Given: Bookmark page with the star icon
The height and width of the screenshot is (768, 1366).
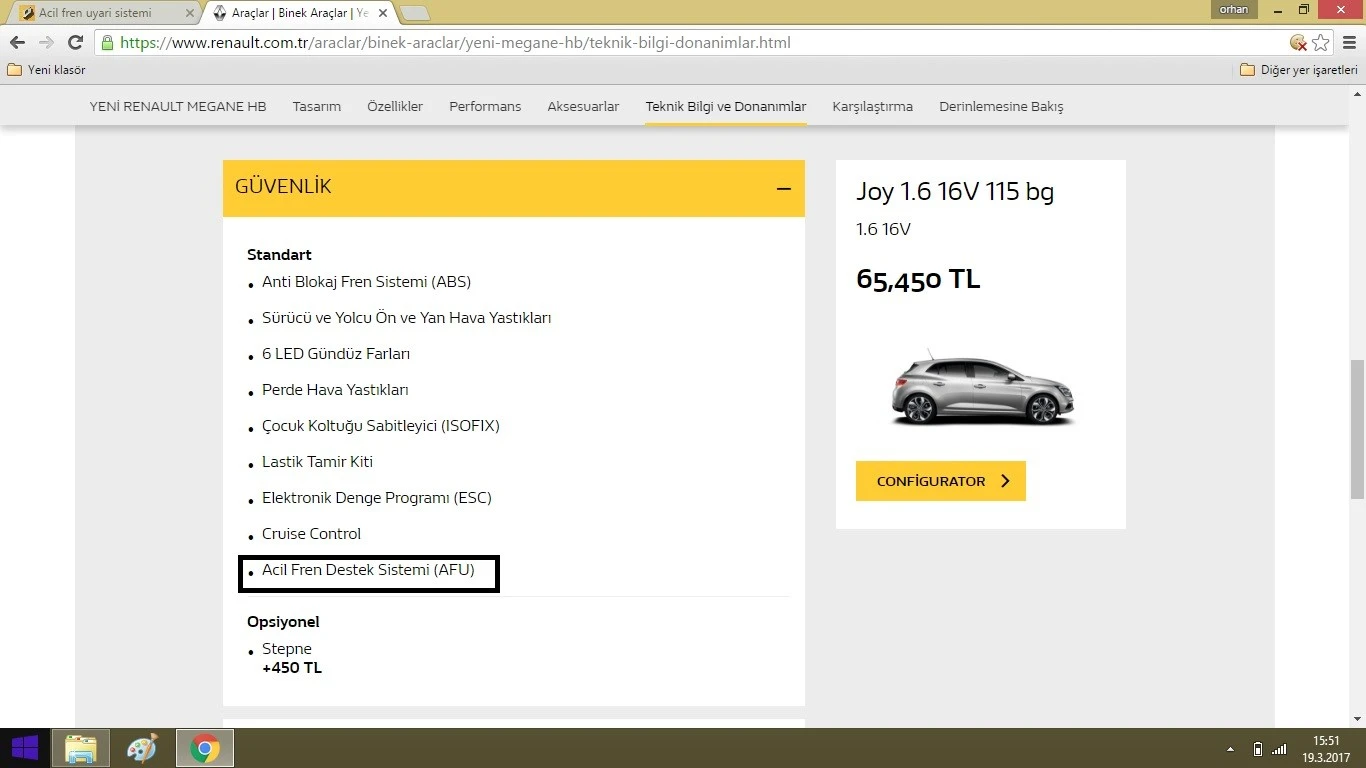Looking at the screenshot, I should pos(1321,43).
